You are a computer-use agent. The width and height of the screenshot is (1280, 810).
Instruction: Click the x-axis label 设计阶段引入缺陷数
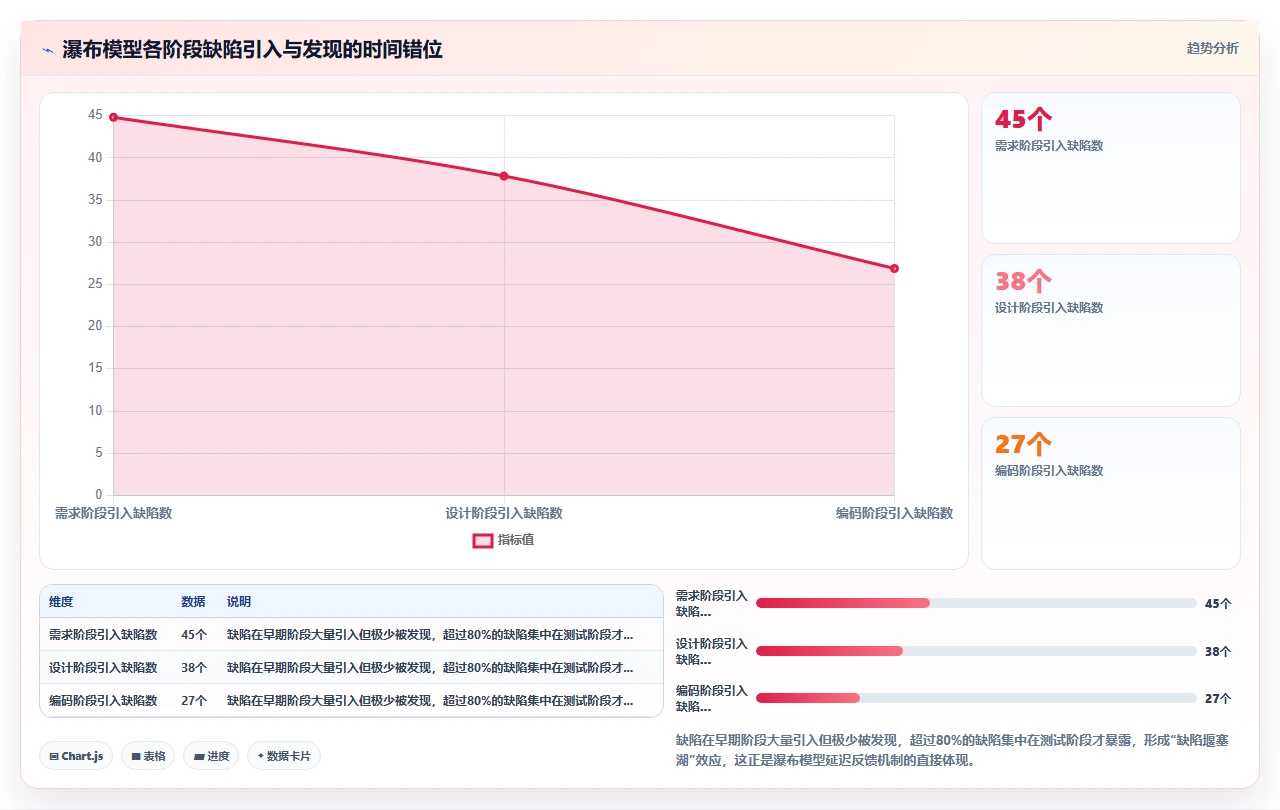pos(504,513)
